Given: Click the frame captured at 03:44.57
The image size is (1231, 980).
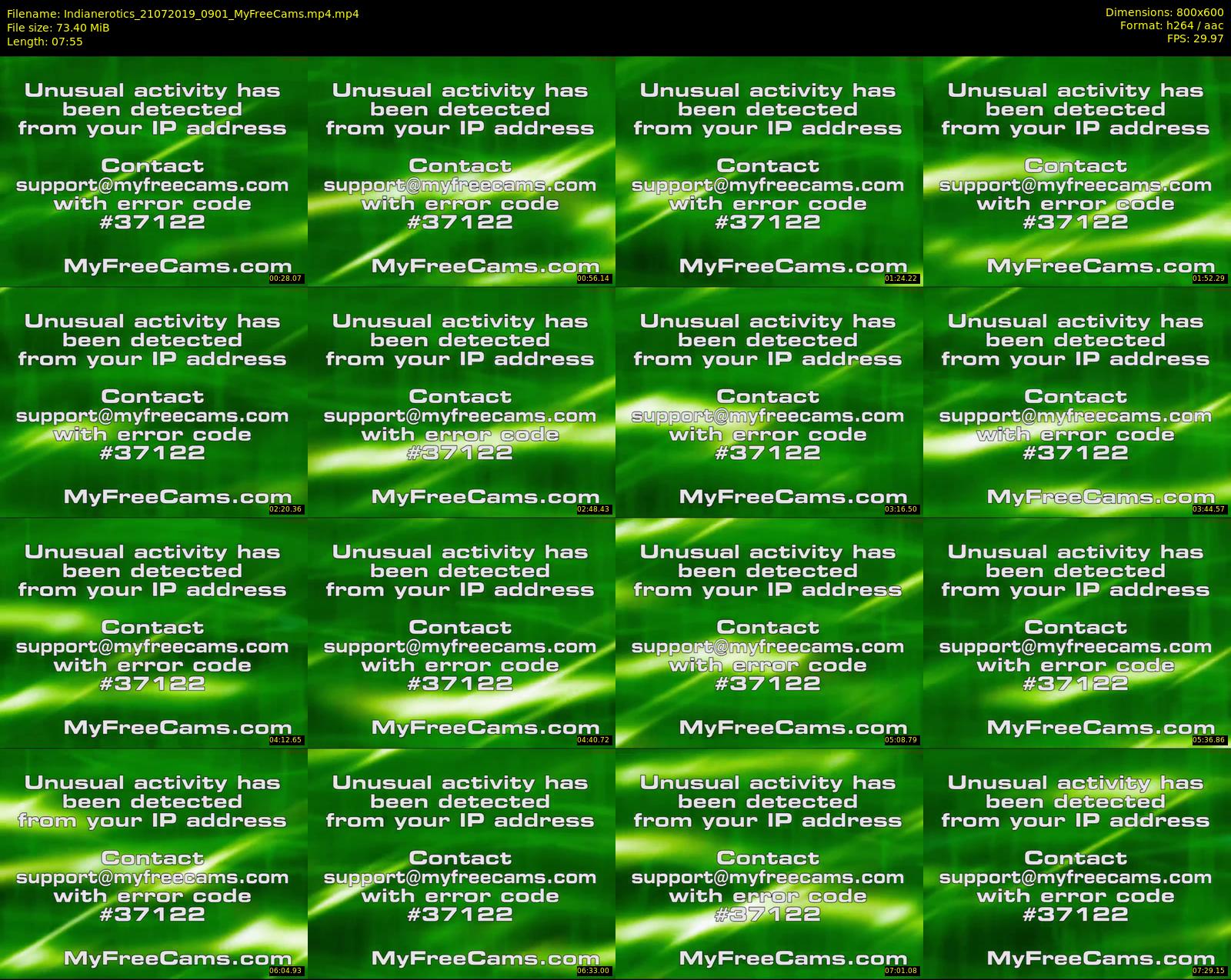Looking at the screenshot, I should pyautogui.click(x=1077, y=402).
